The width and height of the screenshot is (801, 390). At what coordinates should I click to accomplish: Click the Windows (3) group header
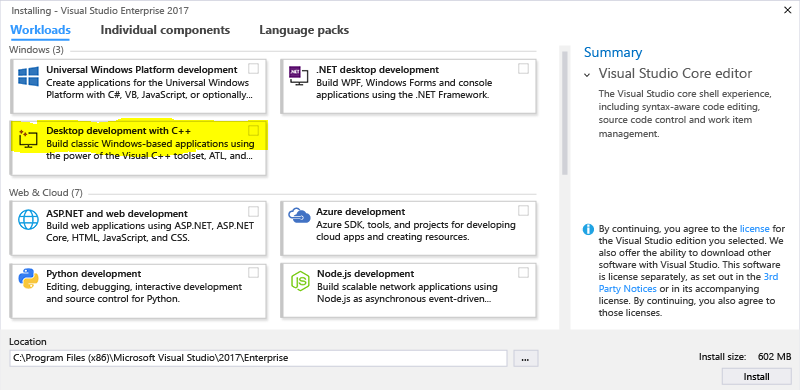point(36,50)
